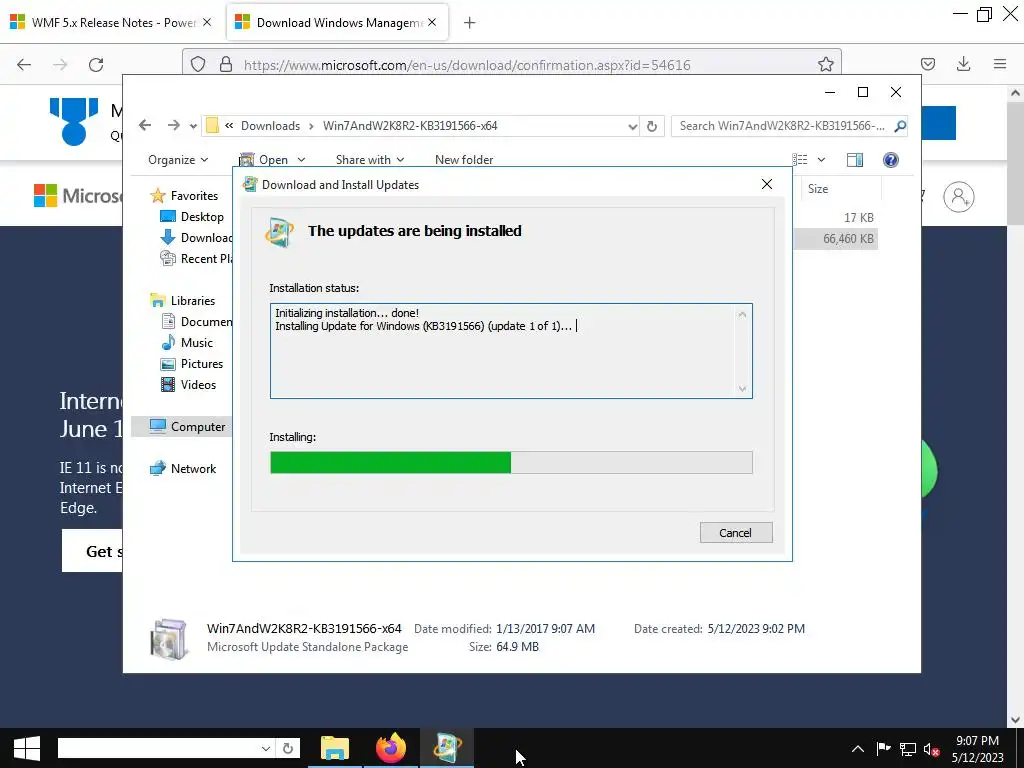Open a new Firefox tab
The image size is (1024, 768).
click(469, 23)
